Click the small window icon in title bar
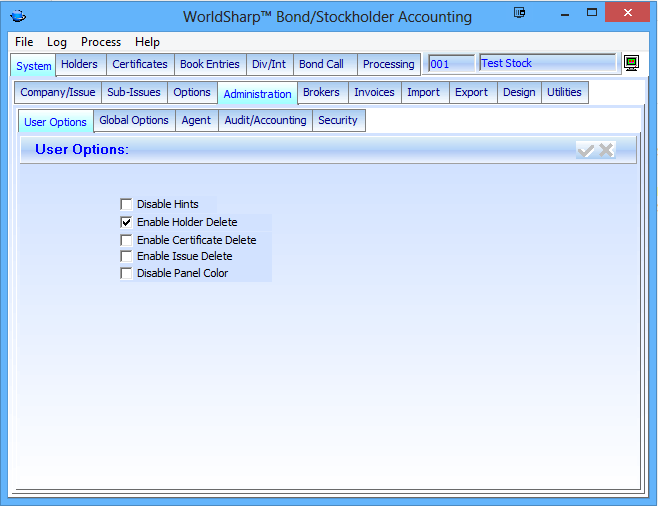The height and width of the screenshot is (506, 658). [519, 13]
